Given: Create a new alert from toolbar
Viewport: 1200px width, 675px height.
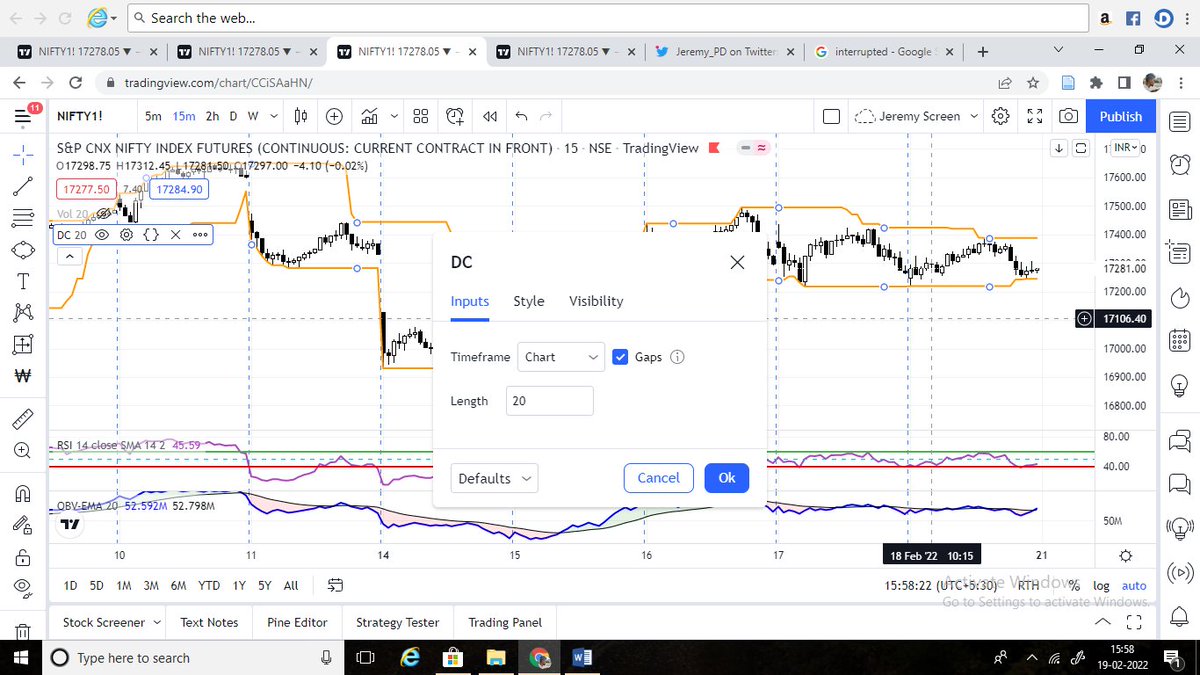Looking at the screenshot, I should 456,116.
